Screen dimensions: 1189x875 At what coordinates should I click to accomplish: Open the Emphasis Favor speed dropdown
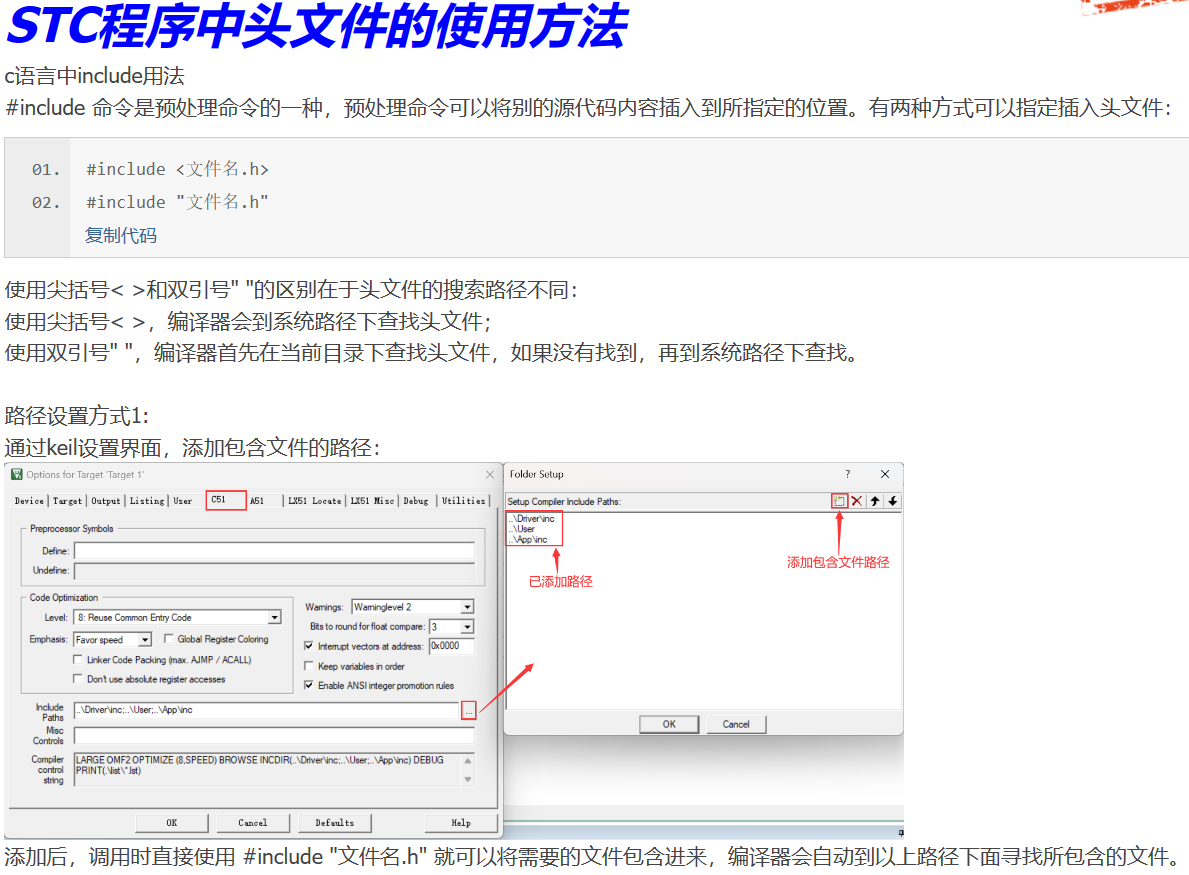(145, 640)
